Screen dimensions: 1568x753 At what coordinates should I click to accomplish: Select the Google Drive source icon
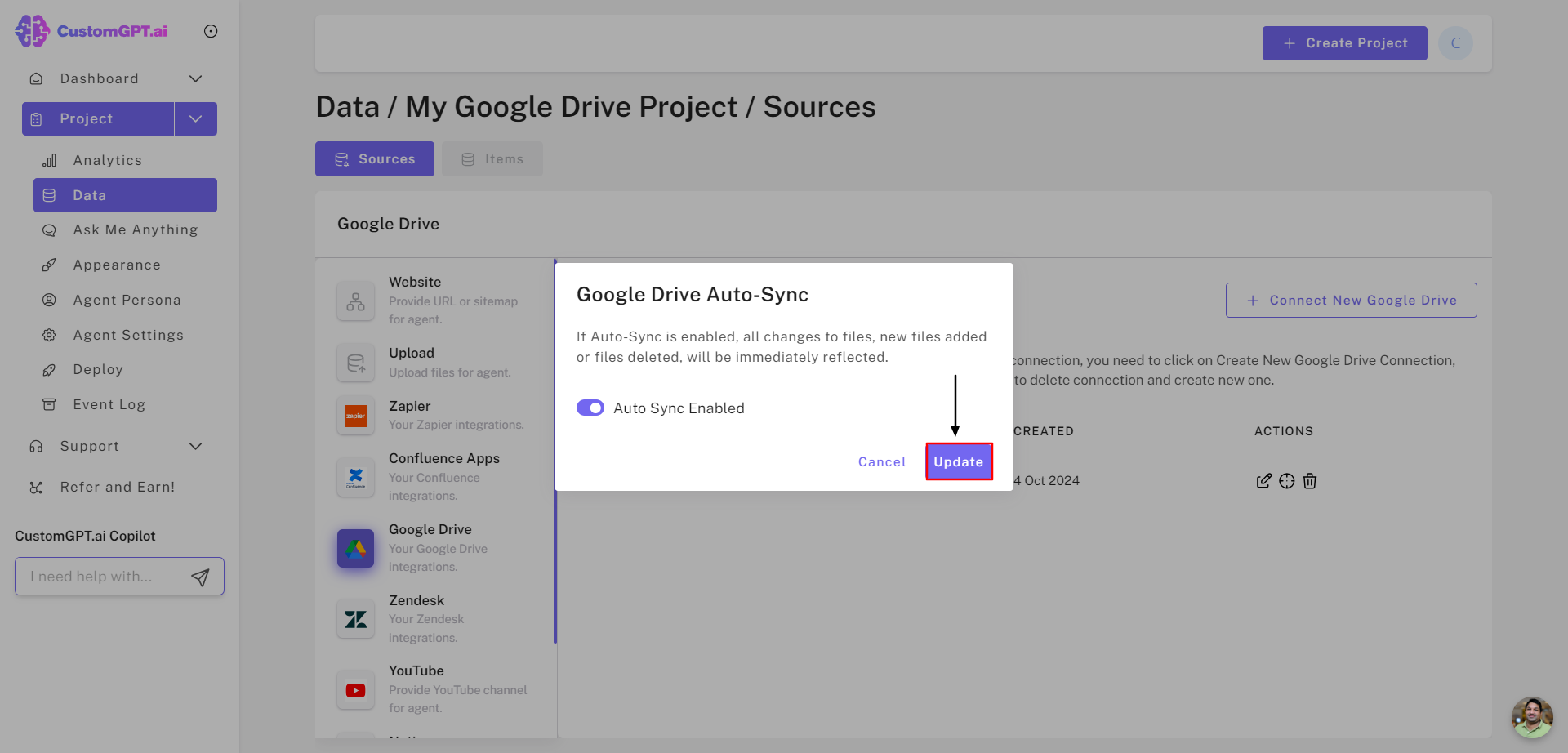(355, 549)
